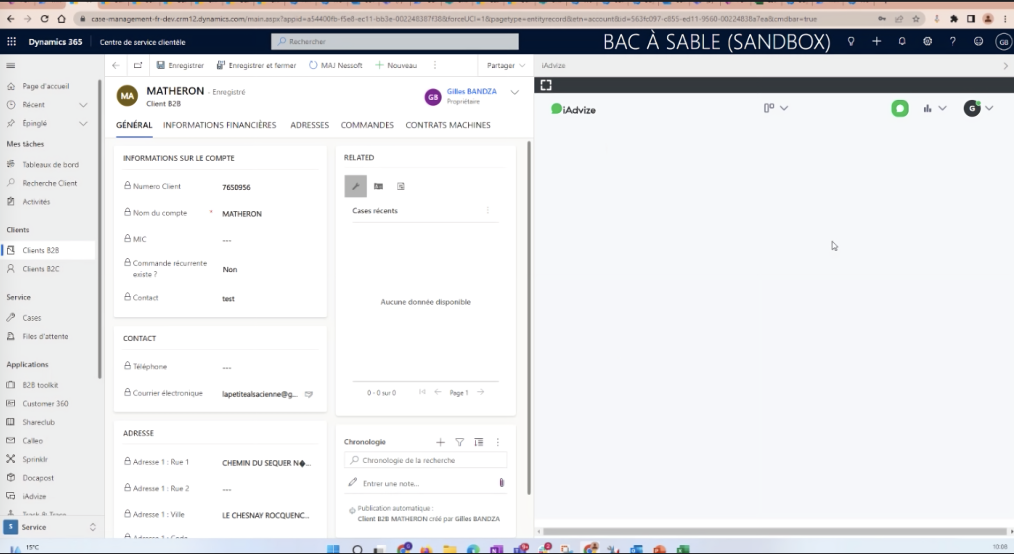
Task: Collapse the left navigation hamburger menu
Action: (11, 65)
